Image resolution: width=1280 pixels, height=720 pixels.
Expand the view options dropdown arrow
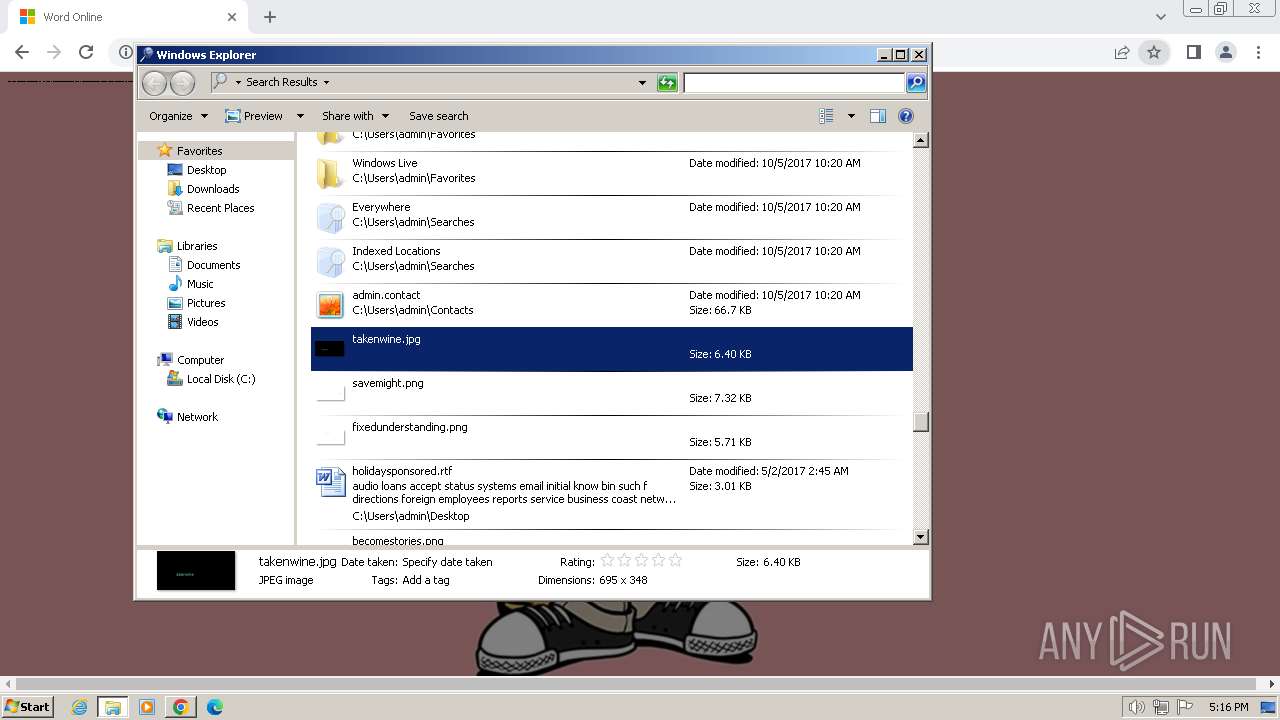[x=851, y=116]
